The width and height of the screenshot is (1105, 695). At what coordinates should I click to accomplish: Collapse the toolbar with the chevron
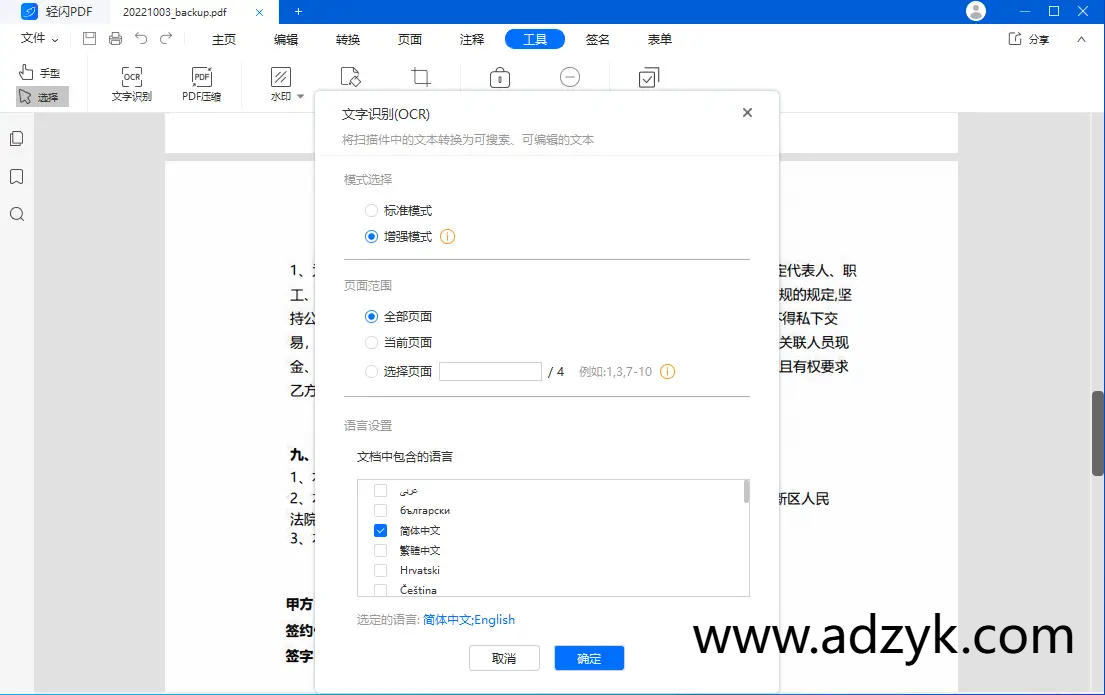click(x=1081, y=40)
